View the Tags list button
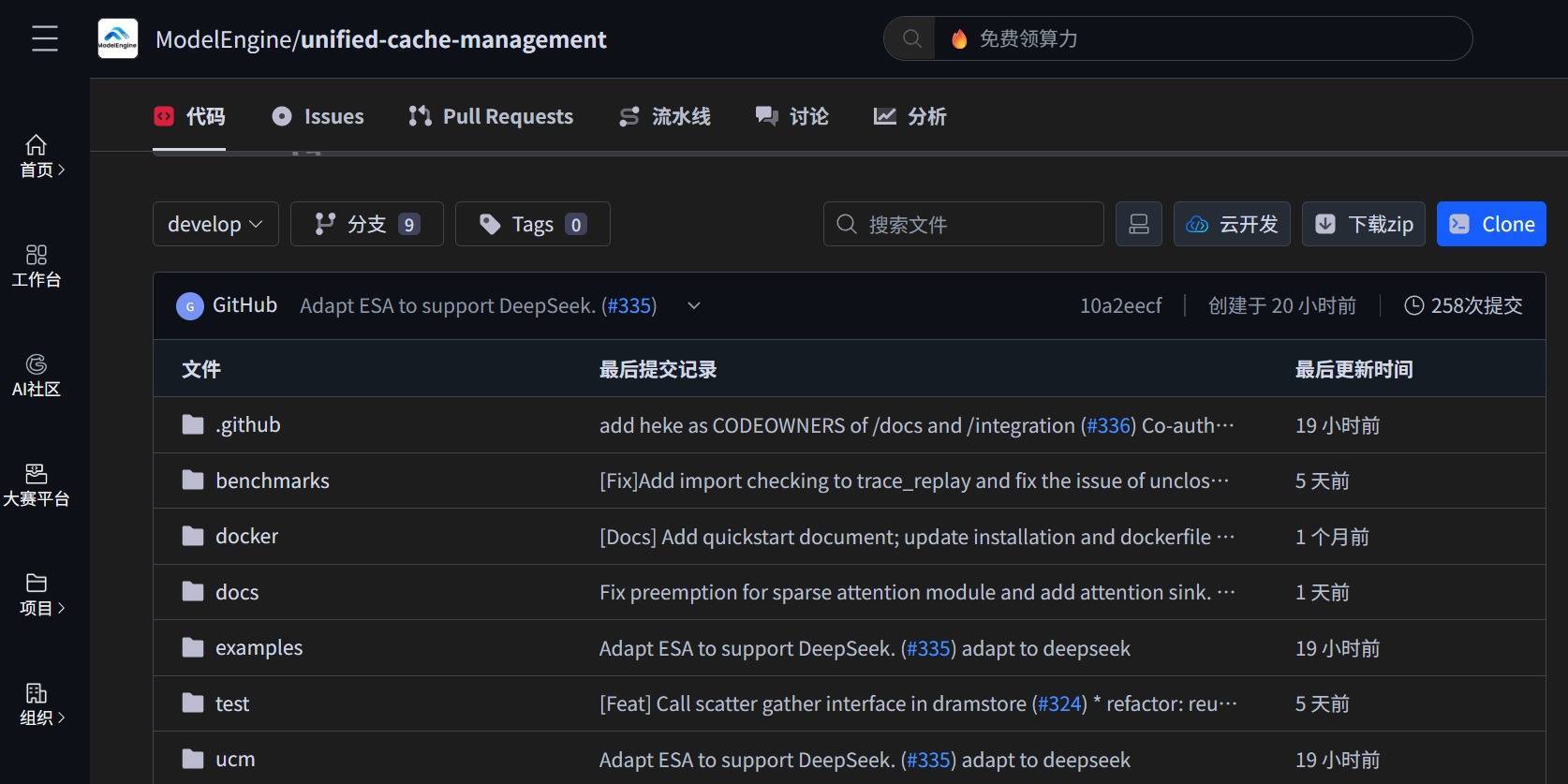This screenshot has height=784, width=1568. pyautogui.click(x=532, y=224)
